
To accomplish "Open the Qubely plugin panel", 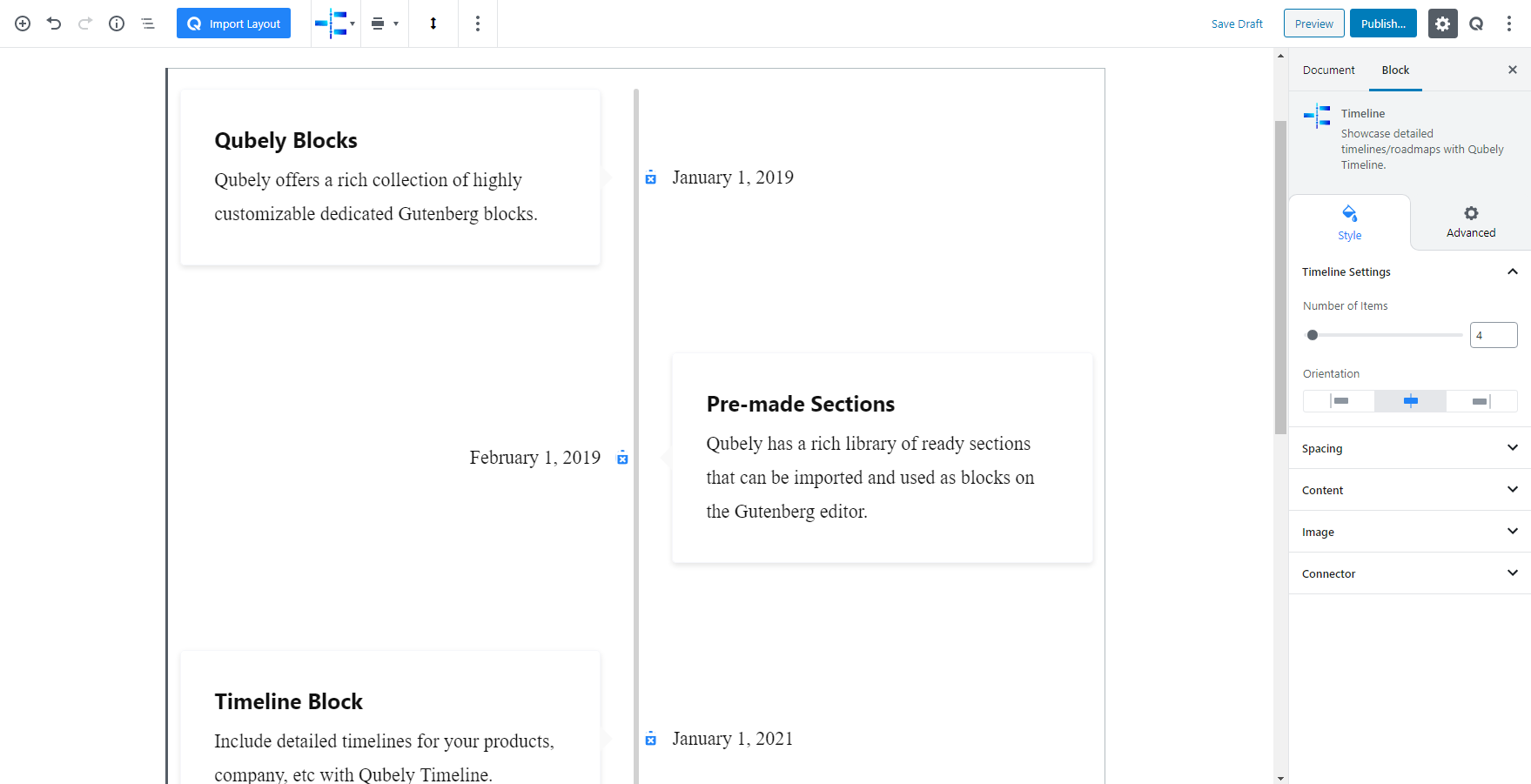I will coord(1477,23).
